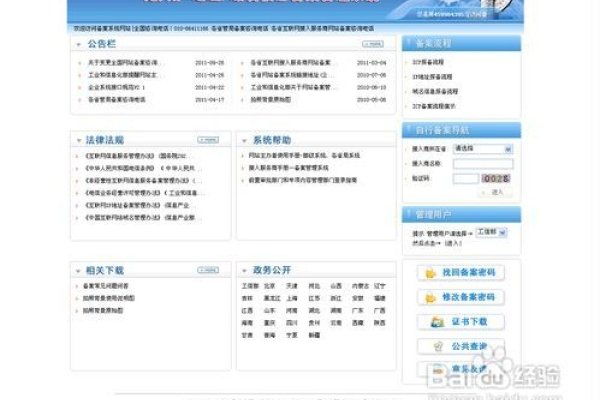Select 重庆 in 政务公开 list

(269, 323)
